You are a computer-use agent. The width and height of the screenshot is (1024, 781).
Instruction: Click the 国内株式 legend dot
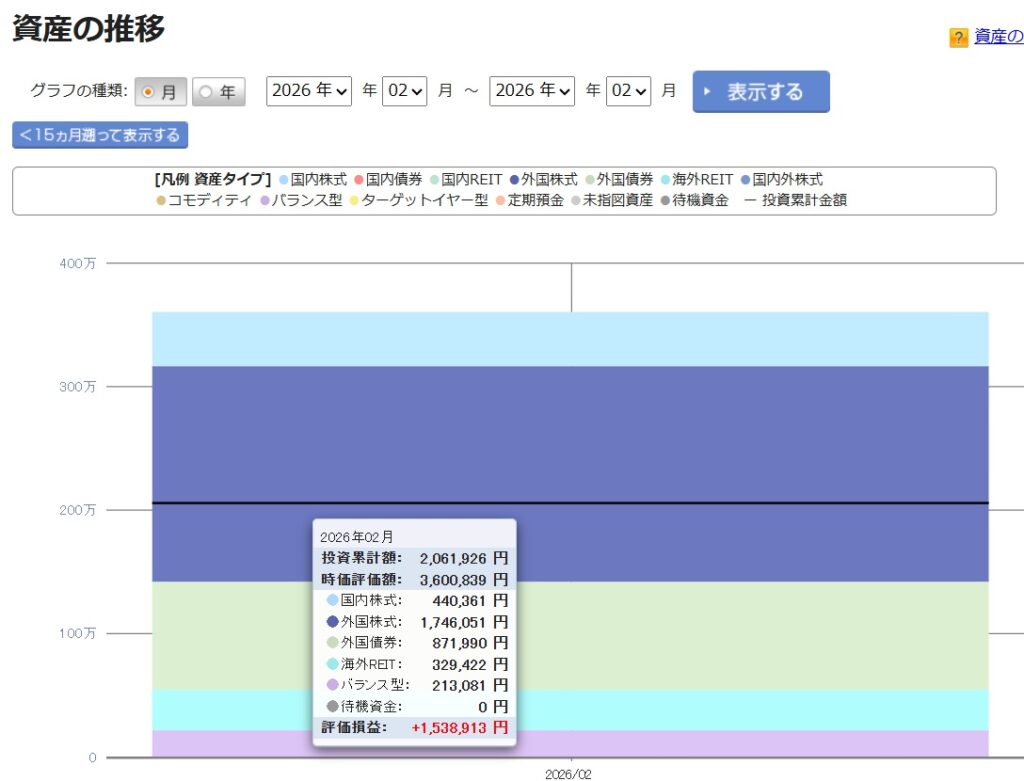click(x=284, y=180)
